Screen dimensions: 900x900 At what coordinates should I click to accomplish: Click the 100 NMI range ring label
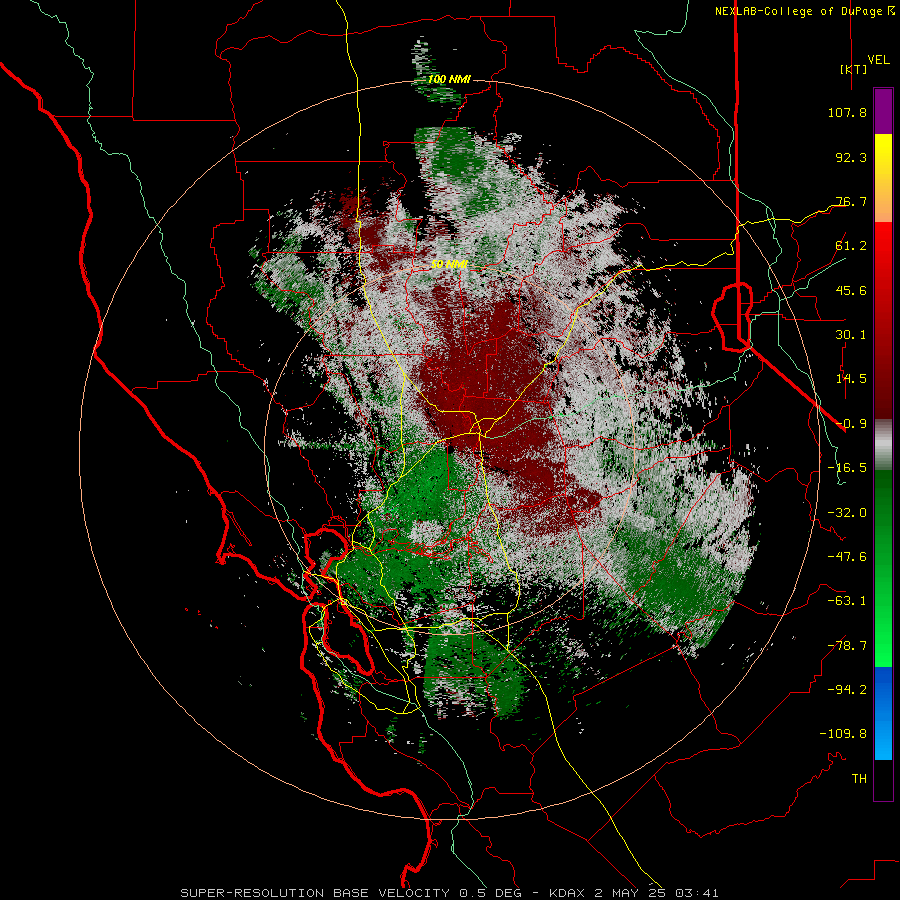[x=449, y=79]
